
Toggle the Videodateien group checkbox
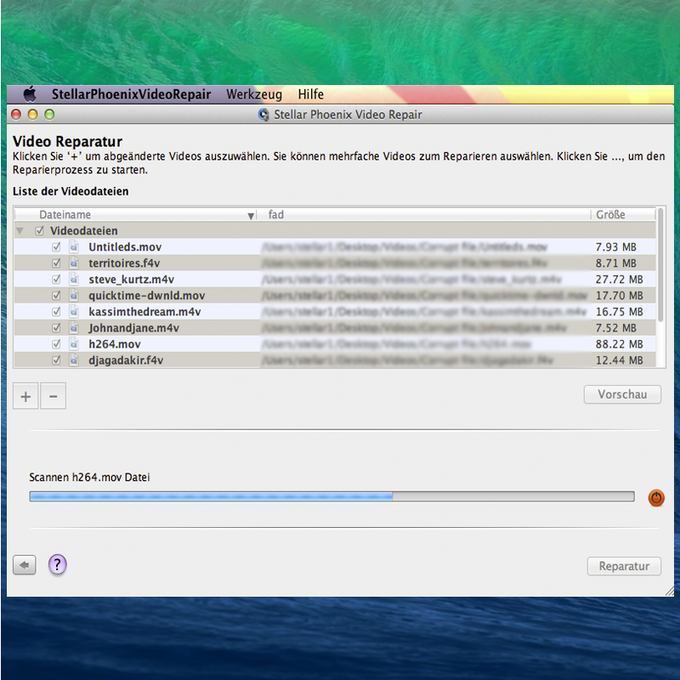pos(39,231)
